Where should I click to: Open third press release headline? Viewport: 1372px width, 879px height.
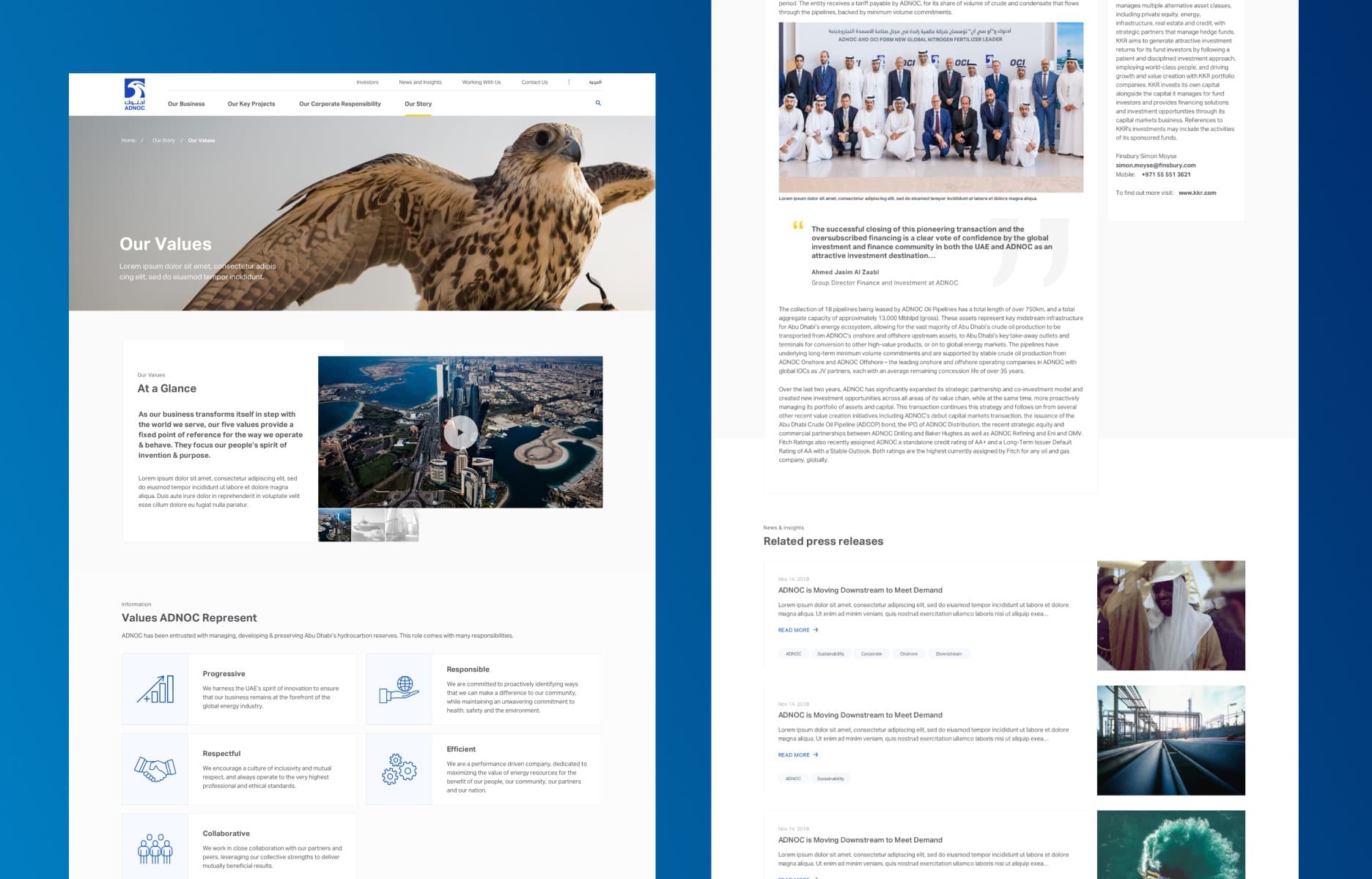point(860,840)
